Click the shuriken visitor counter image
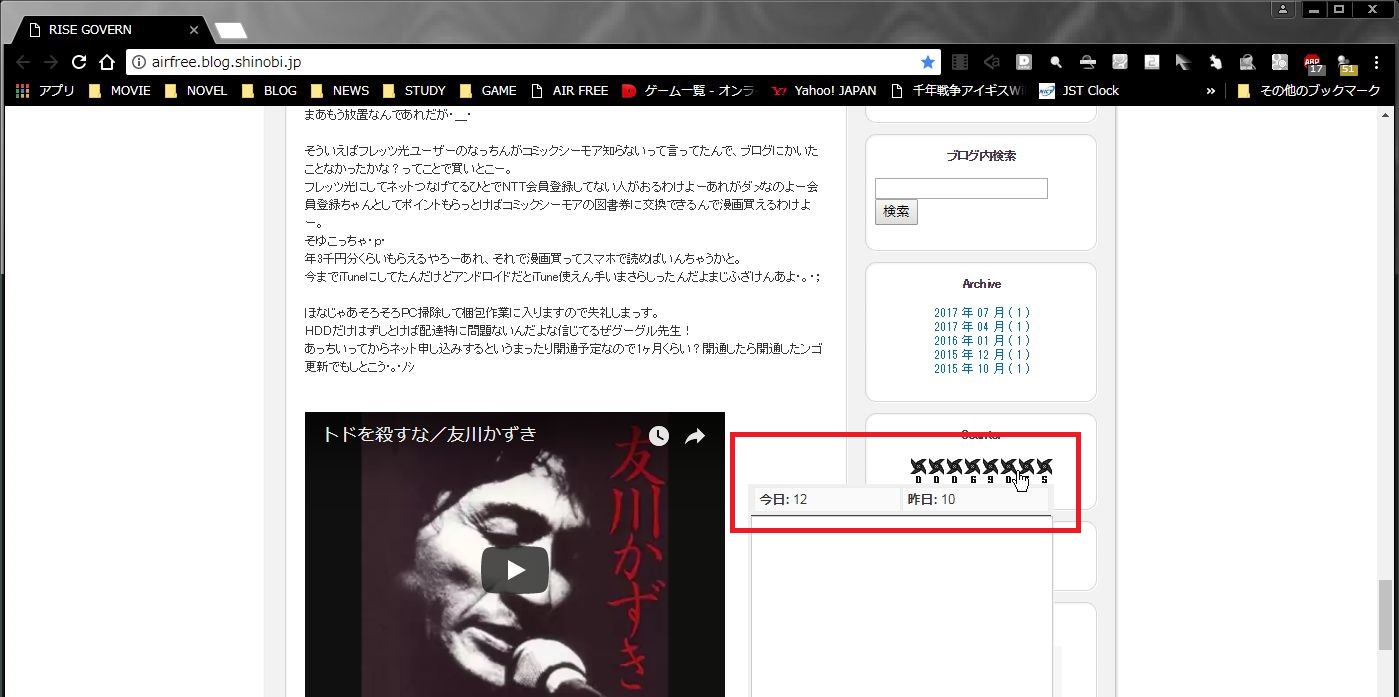The height and width of the screenshot is (697, 1399). point(981,470)
